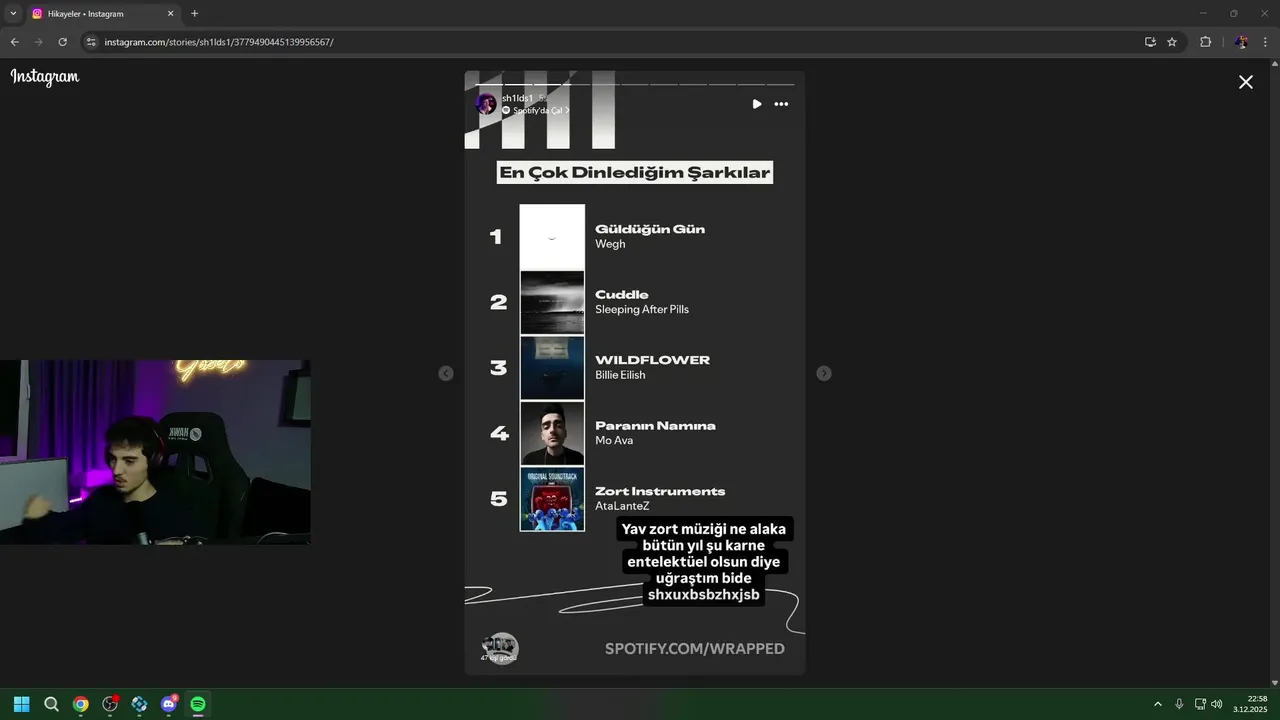Reload the Instagram page

coord(62,42)
